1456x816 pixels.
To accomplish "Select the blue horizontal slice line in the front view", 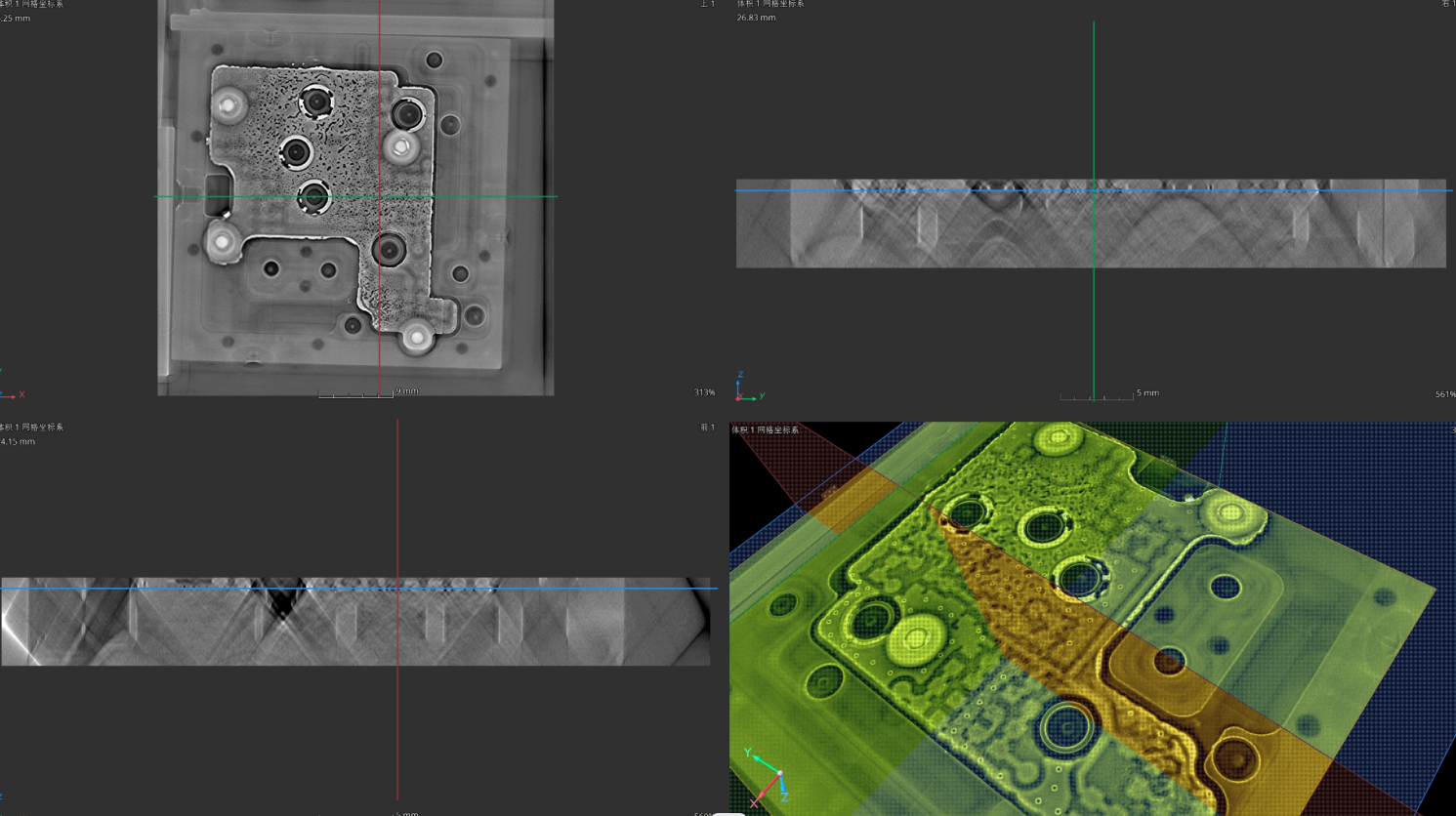I will 358,588.
